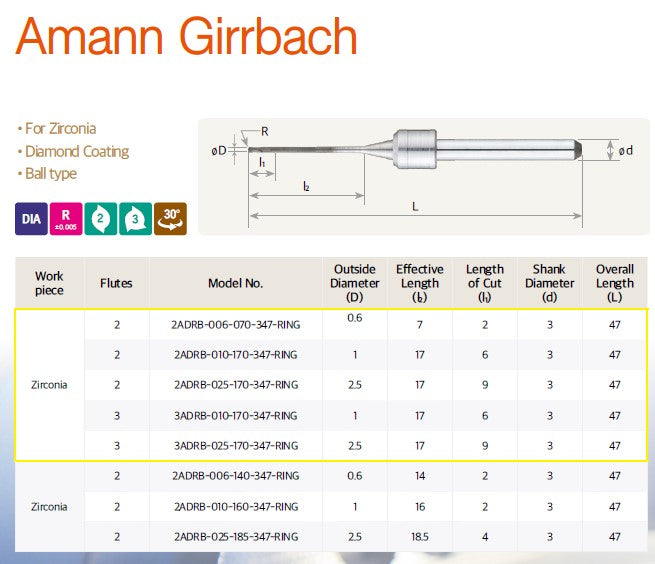This screenshot has height=564, width=655.
Task: Click the Zirconia cell in highlighted group
Action: coord(49,385)
